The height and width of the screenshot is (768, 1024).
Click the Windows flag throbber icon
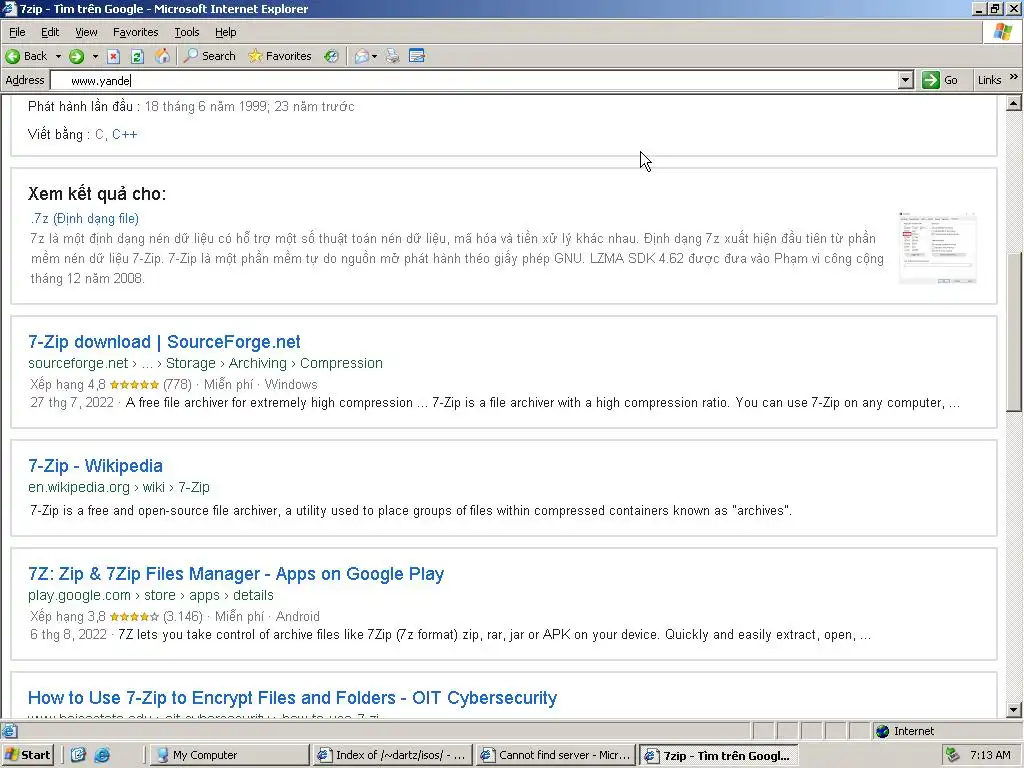click(1003, 32)
